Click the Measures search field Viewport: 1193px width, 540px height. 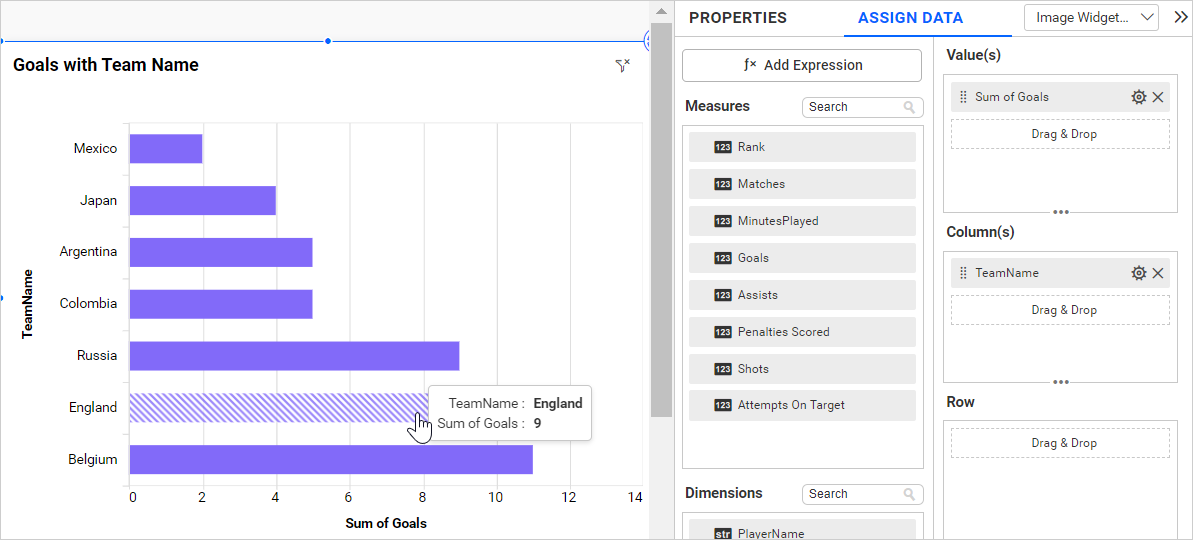(850, 107)
